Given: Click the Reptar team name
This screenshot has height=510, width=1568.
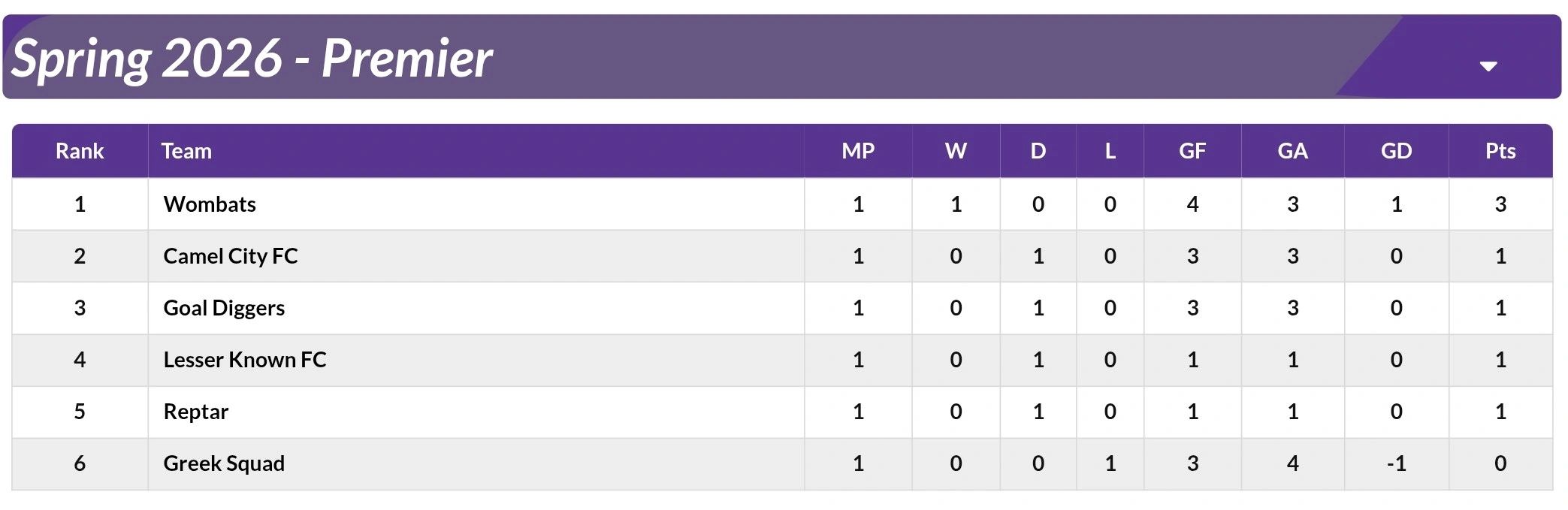Looking at the screenshot, I should (196, 412).
